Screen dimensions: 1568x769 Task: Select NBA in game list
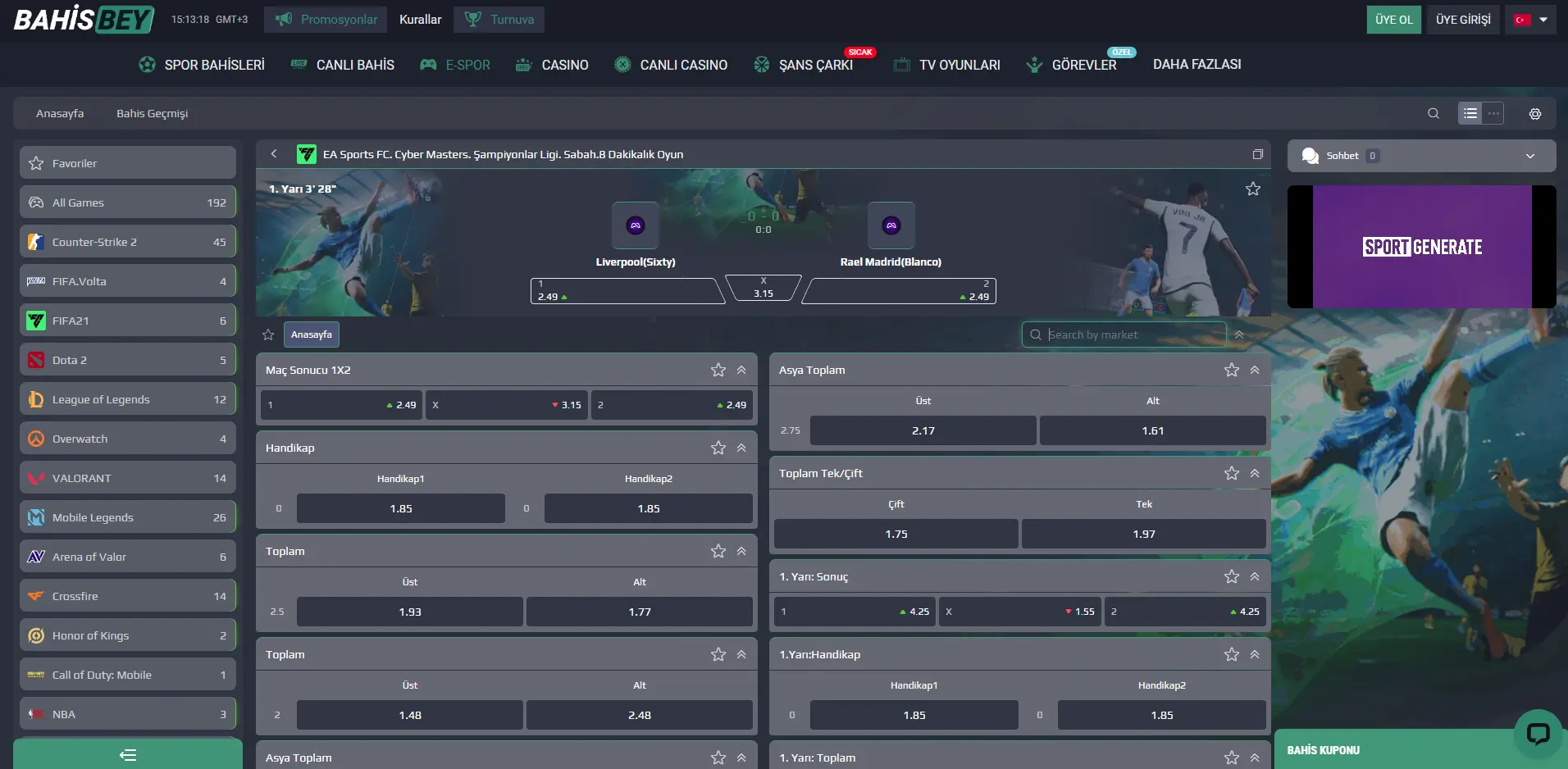[x=128, y=714]
